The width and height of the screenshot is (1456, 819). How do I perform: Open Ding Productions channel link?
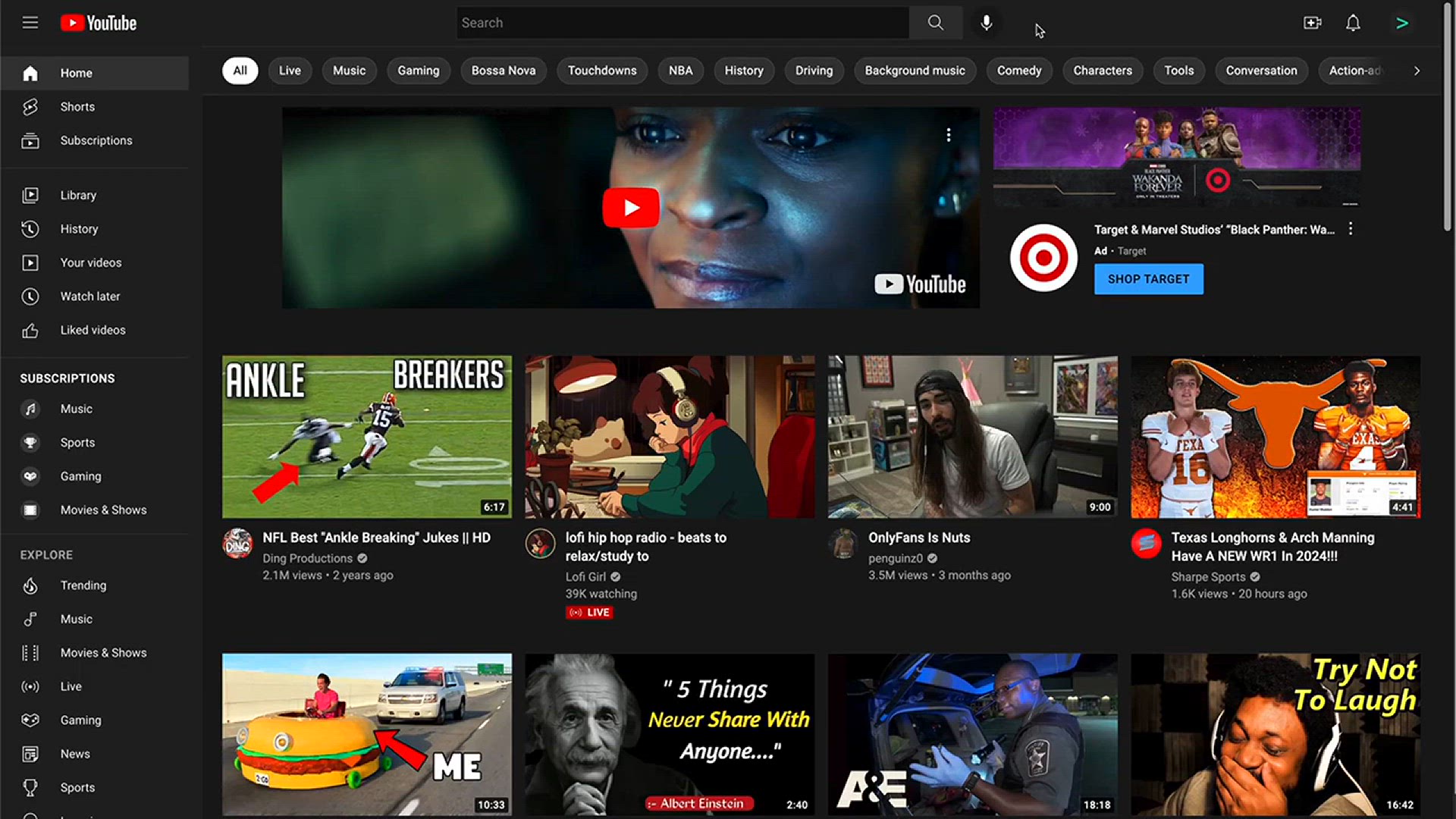[x=307, y=558]
